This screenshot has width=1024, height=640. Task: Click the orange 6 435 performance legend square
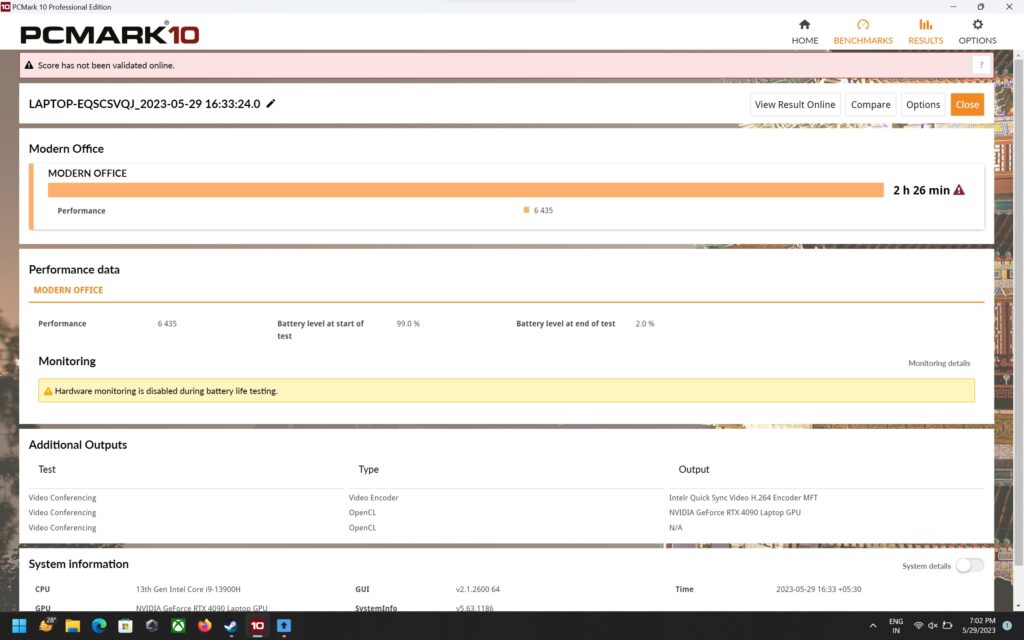[x=526, y=210]
